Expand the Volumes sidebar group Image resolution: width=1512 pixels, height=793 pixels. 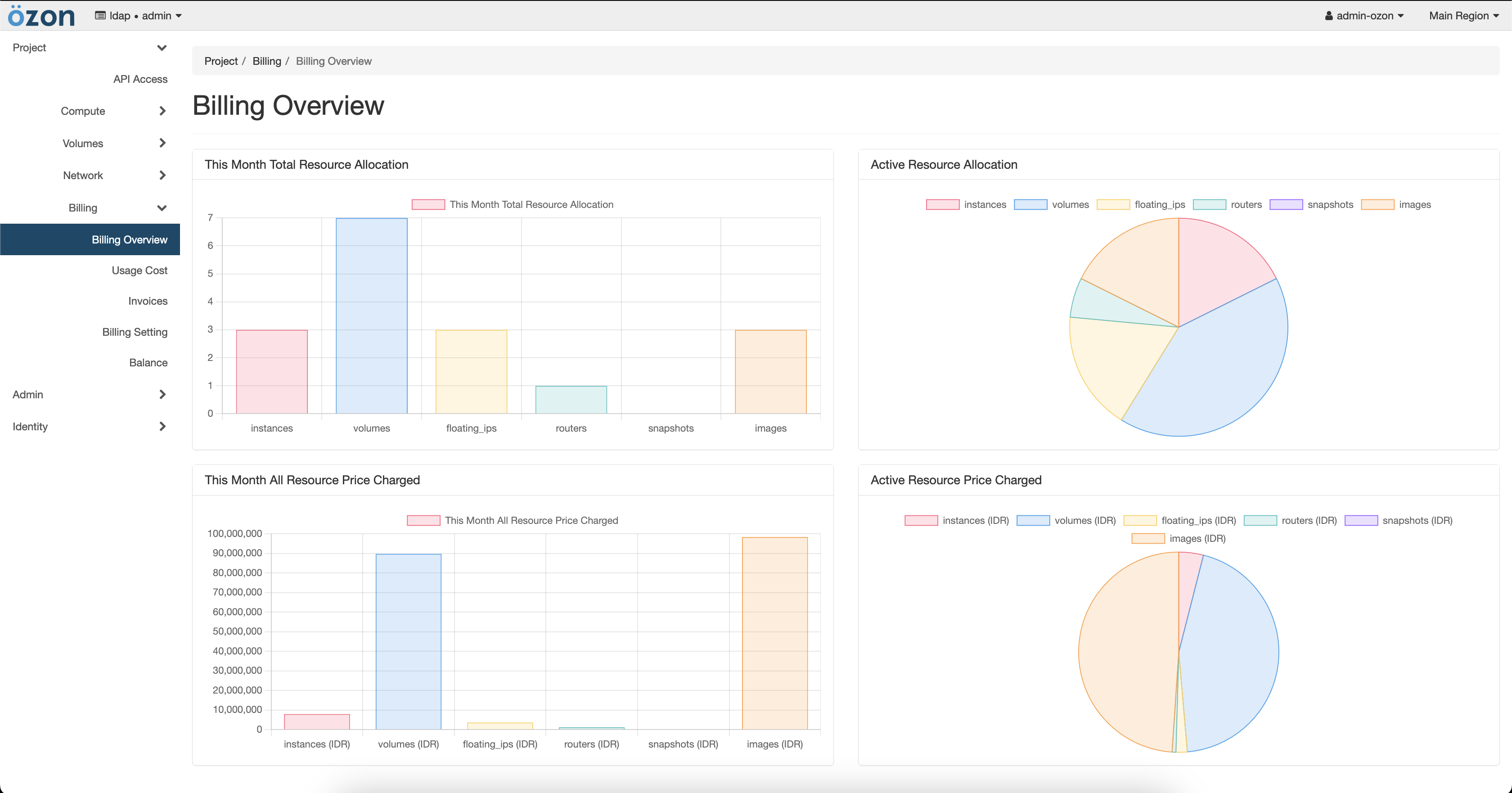click(x=90, y=143)
